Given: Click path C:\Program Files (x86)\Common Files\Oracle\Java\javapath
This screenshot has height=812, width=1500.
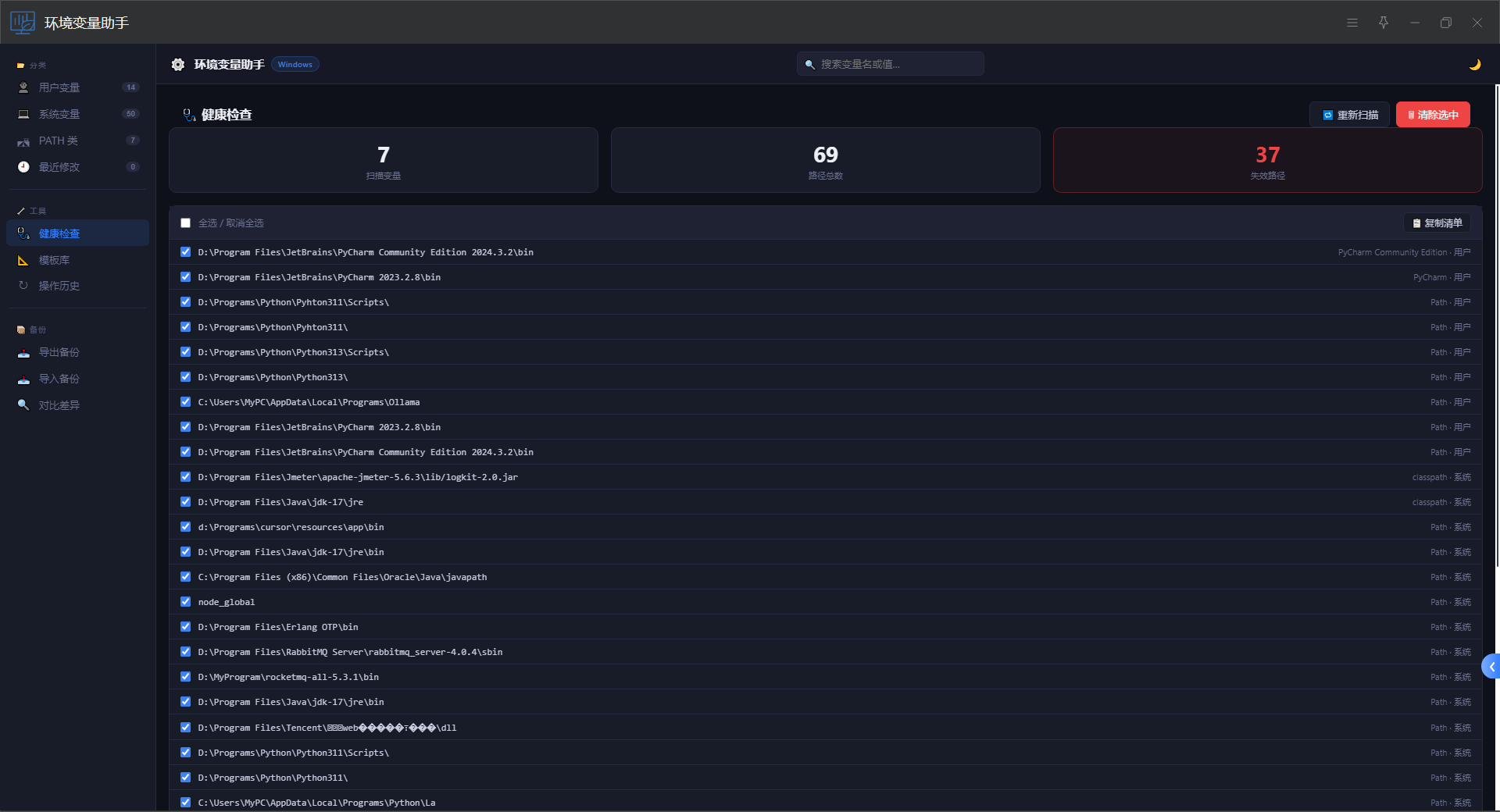Looking at the screenshot, I should (x=342, y=577).
